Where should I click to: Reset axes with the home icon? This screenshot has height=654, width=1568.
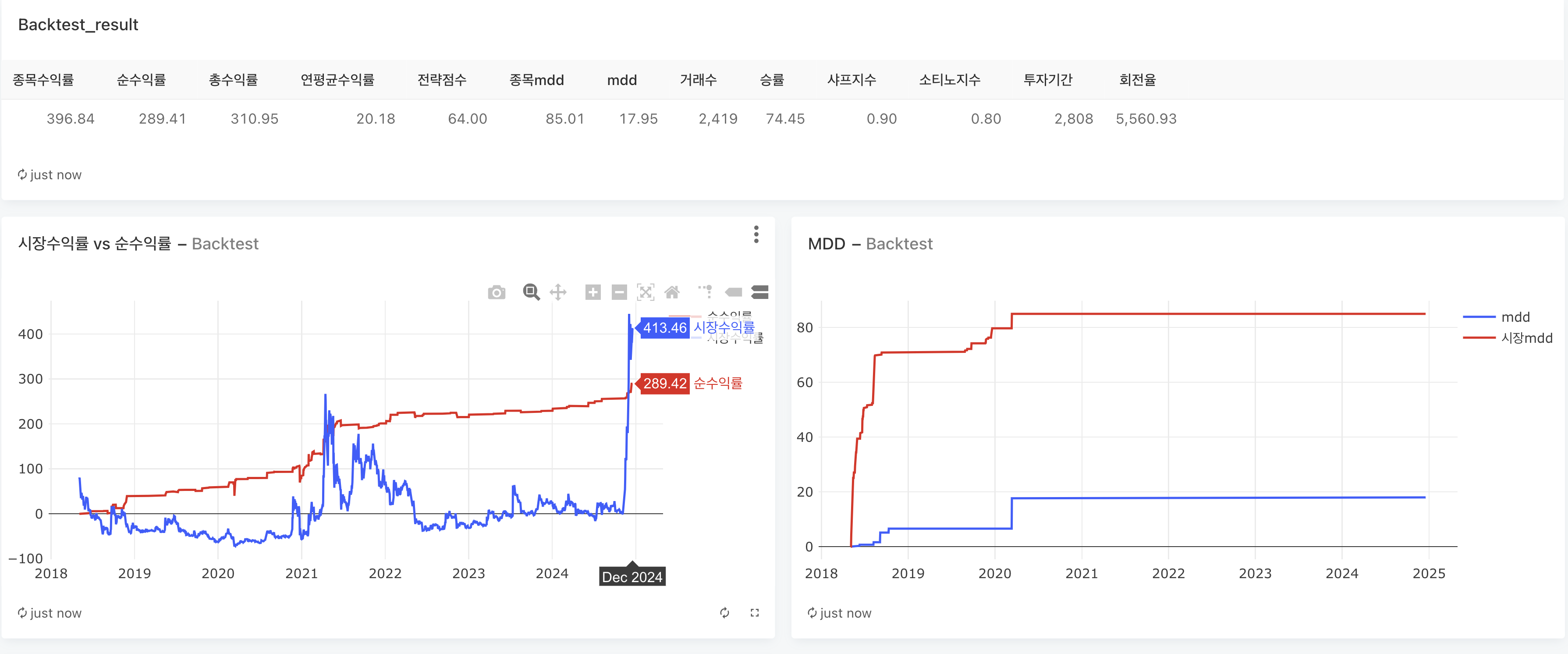click(672, 292)
